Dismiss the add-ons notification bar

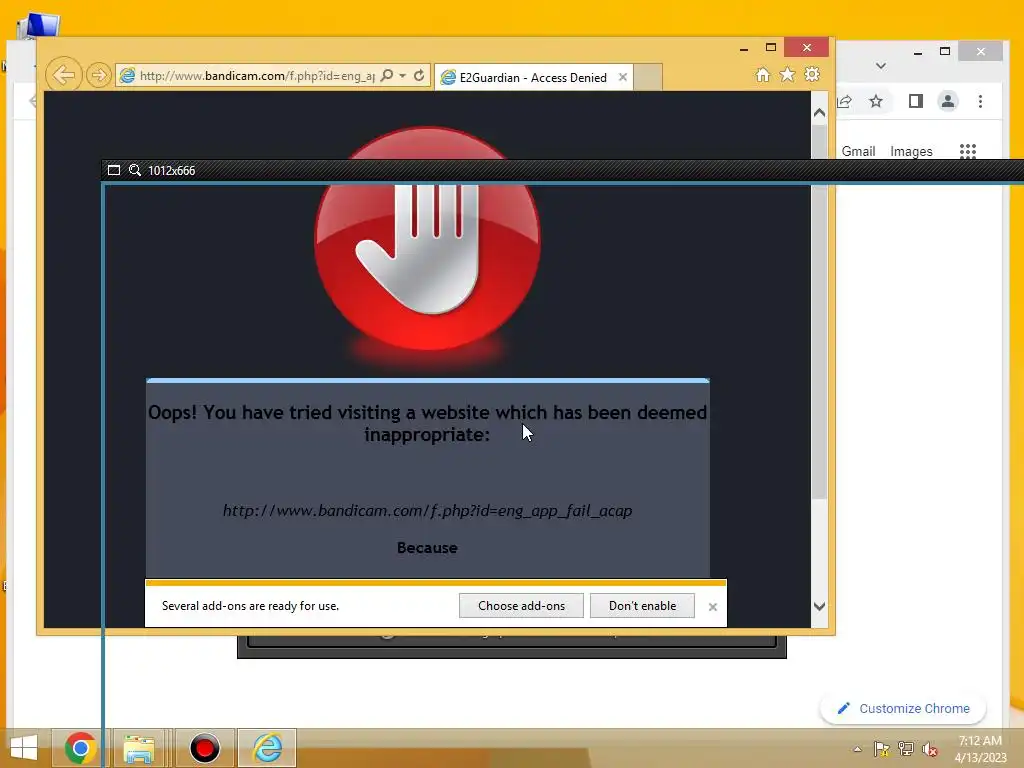712,607
